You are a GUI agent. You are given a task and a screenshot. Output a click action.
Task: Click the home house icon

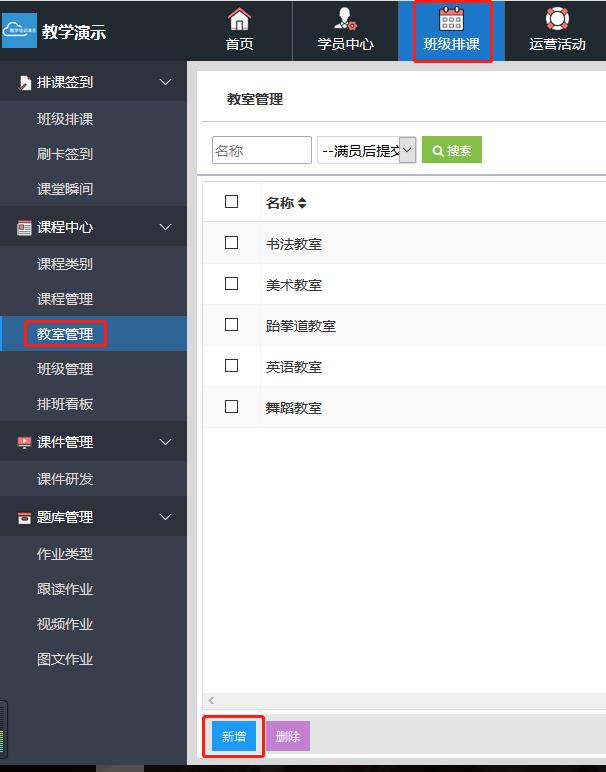tap(239, 19)
